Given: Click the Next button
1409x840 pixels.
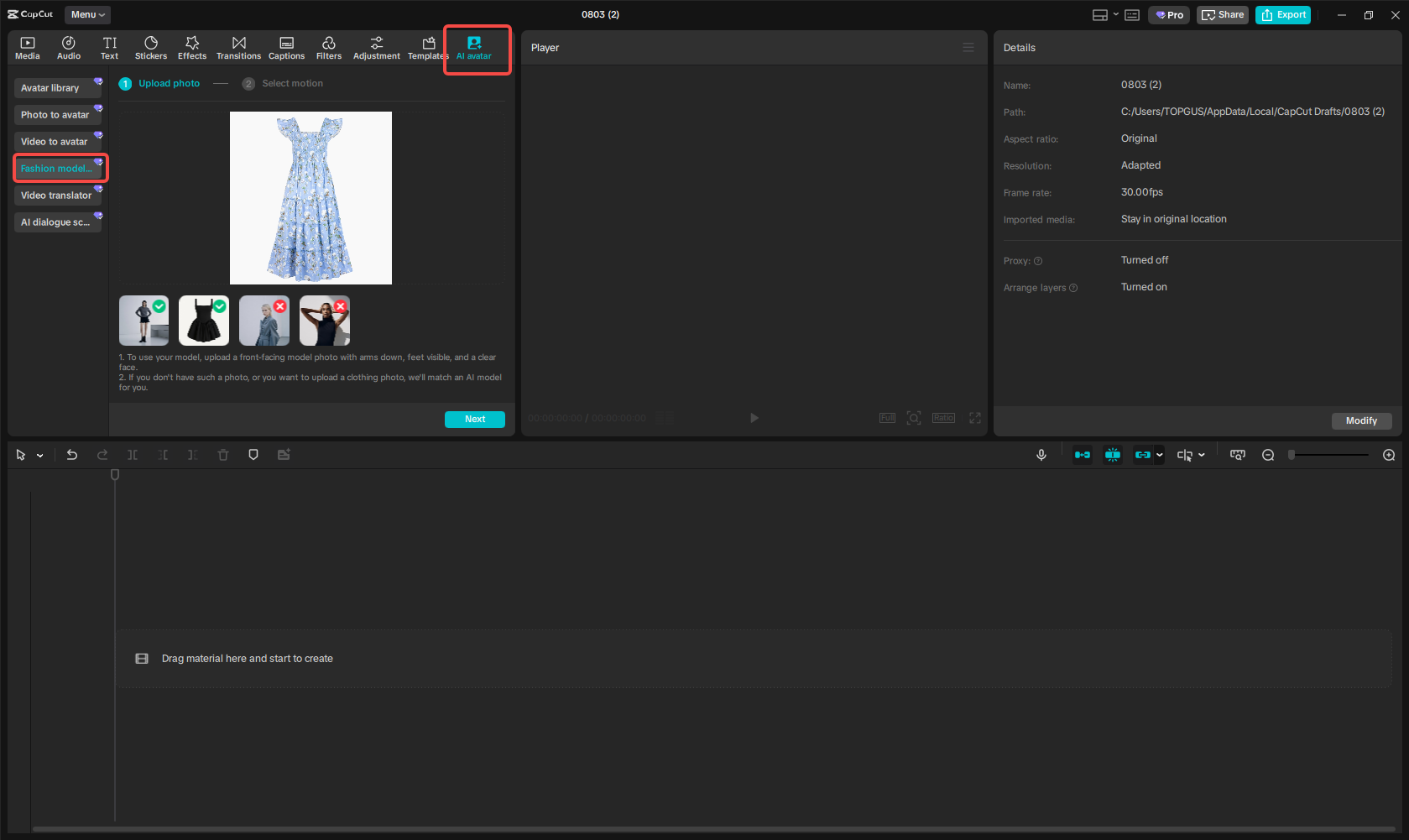Looking at the screenshot, I should 474,418.
